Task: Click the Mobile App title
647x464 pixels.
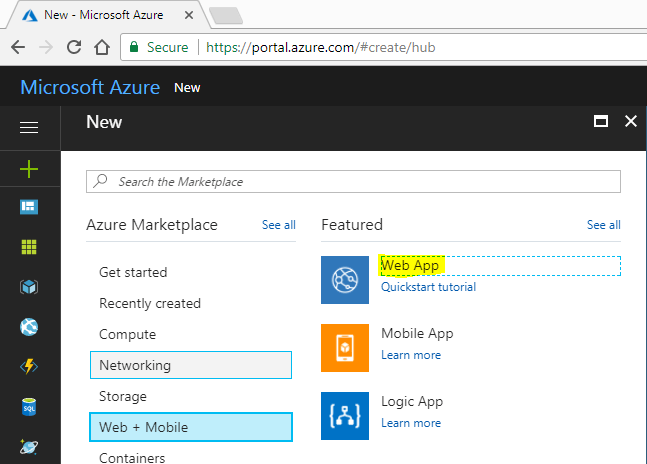Action: 417,333
